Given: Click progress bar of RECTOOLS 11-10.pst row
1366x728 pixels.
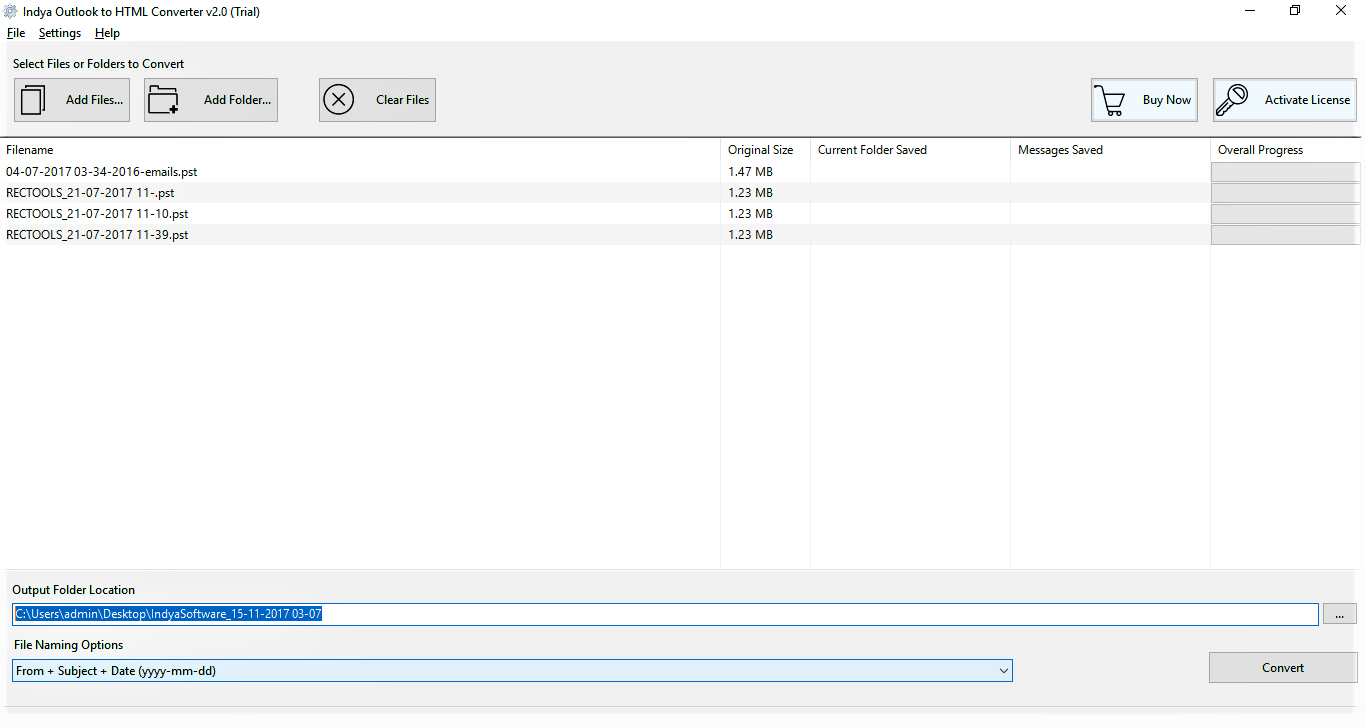Looking at the screenshot, I should (x=1286, y=214).
